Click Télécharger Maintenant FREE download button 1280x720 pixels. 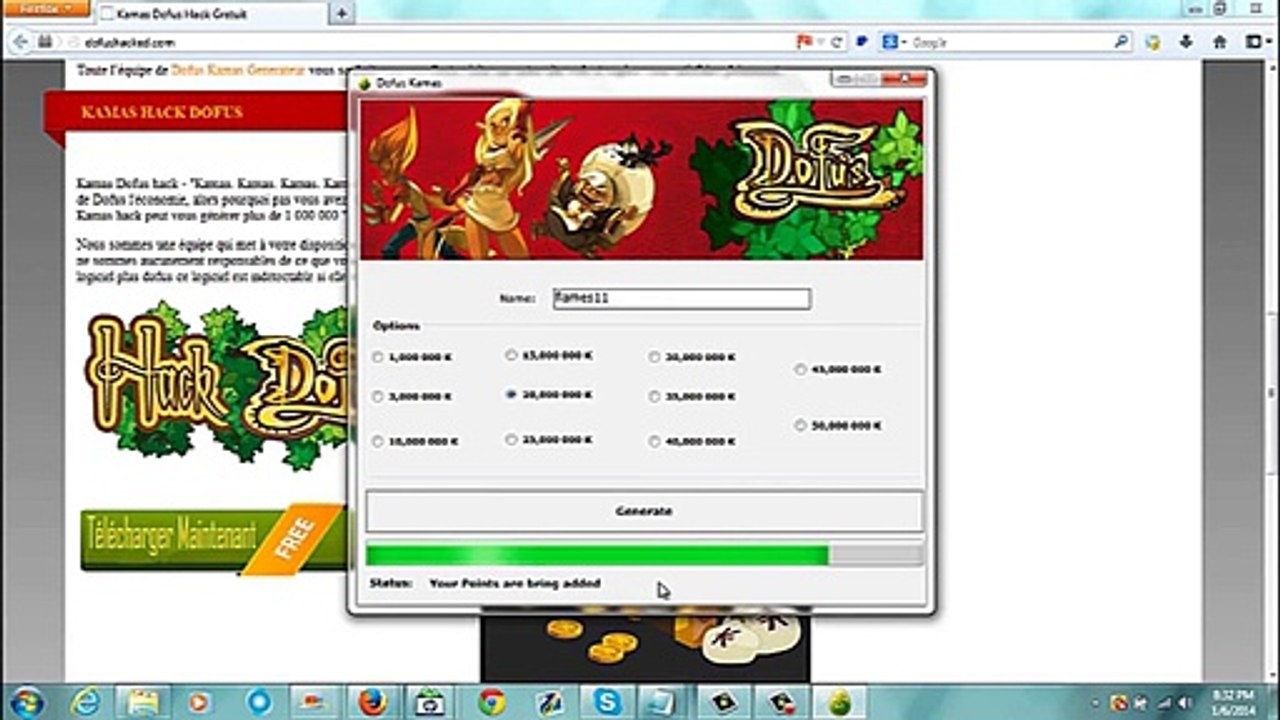click(212, 538)
